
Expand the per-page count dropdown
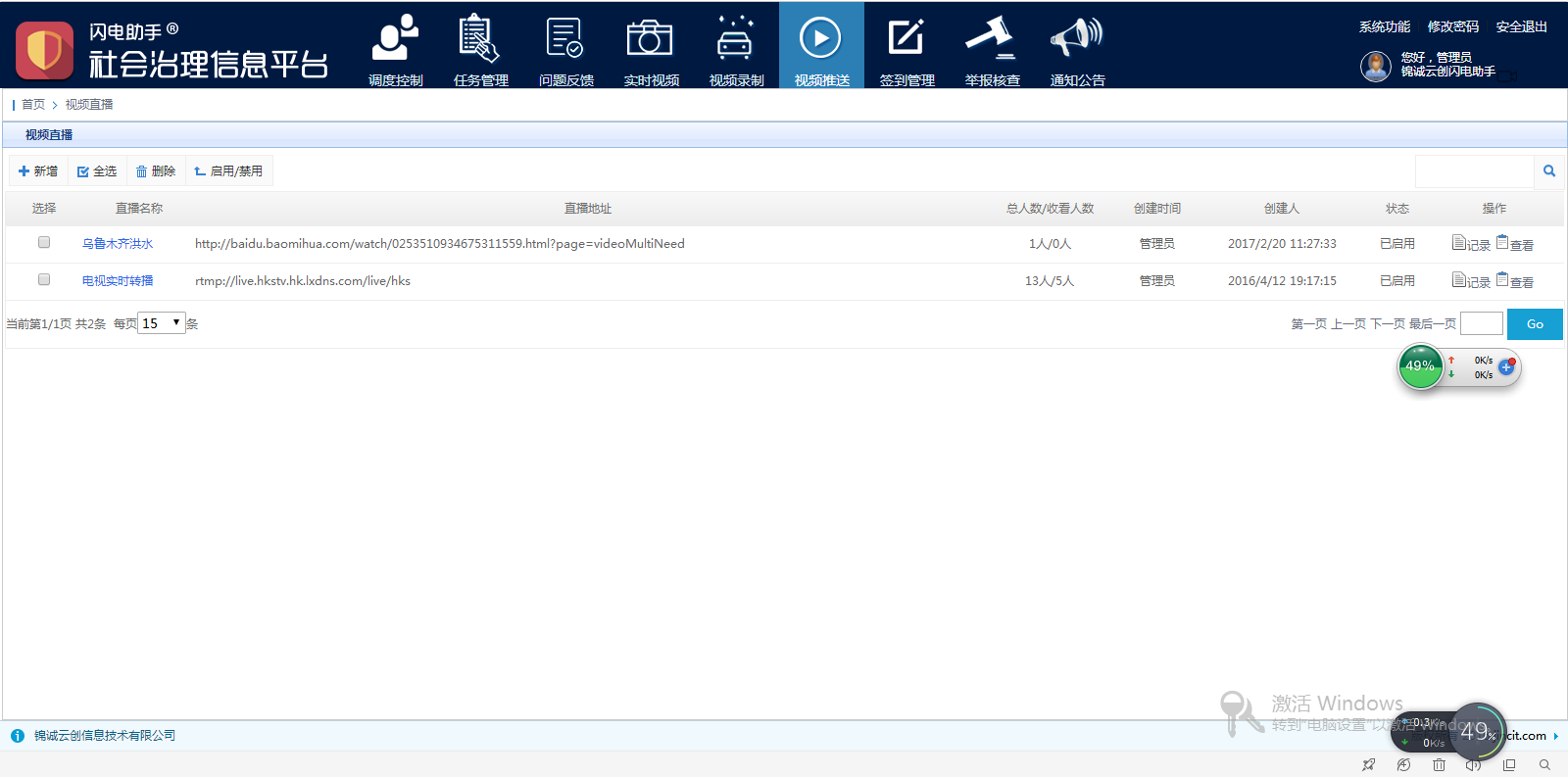coord(162,323)
